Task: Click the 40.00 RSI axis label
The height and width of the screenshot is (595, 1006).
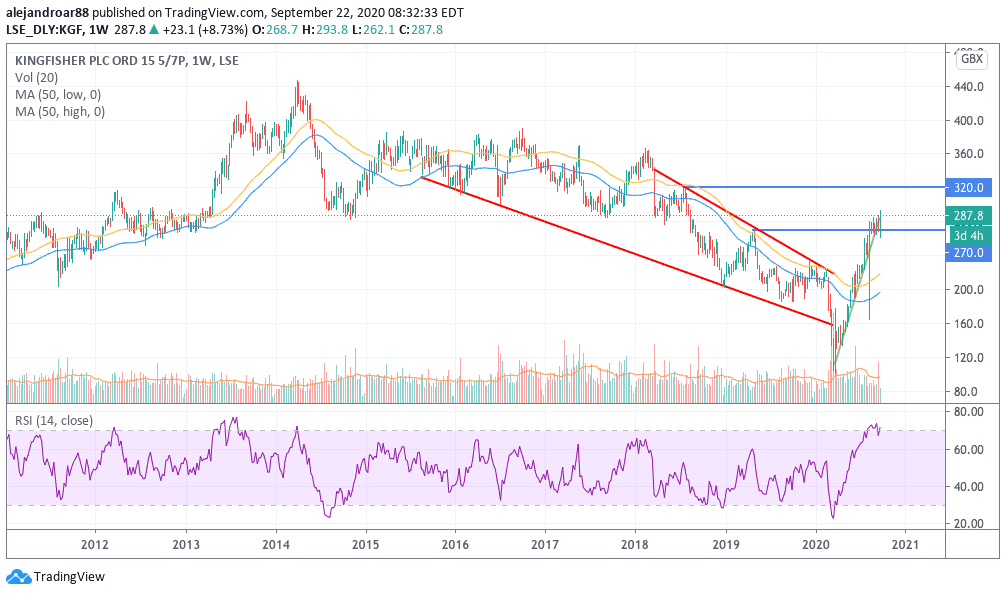Action: click(969, 487)
